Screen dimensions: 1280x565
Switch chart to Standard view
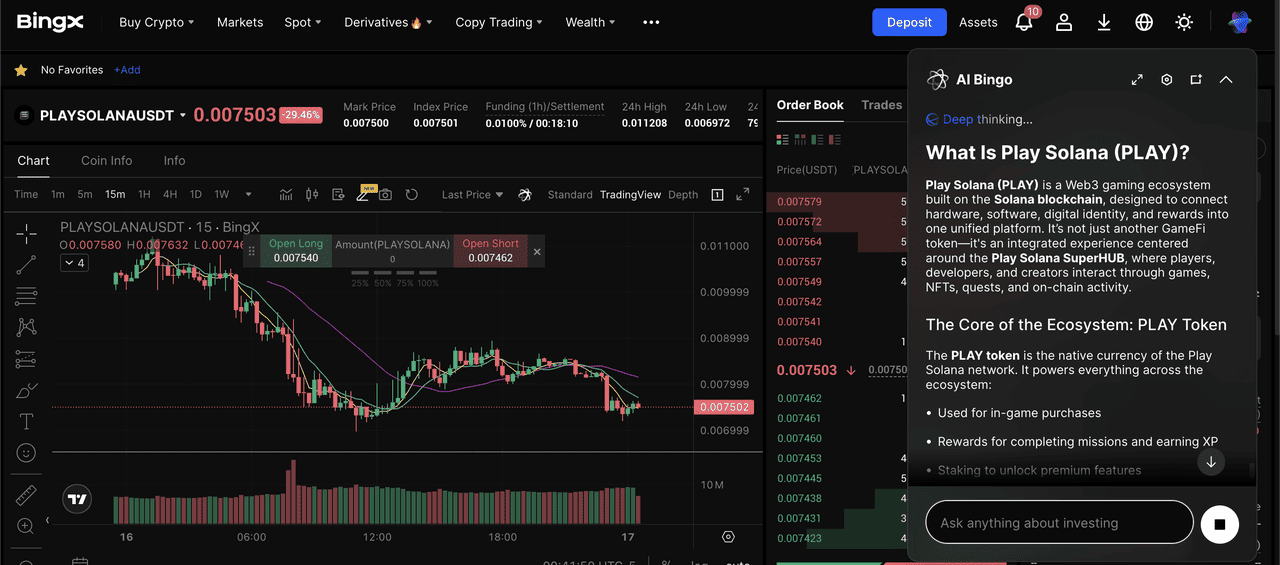point(570,195)
